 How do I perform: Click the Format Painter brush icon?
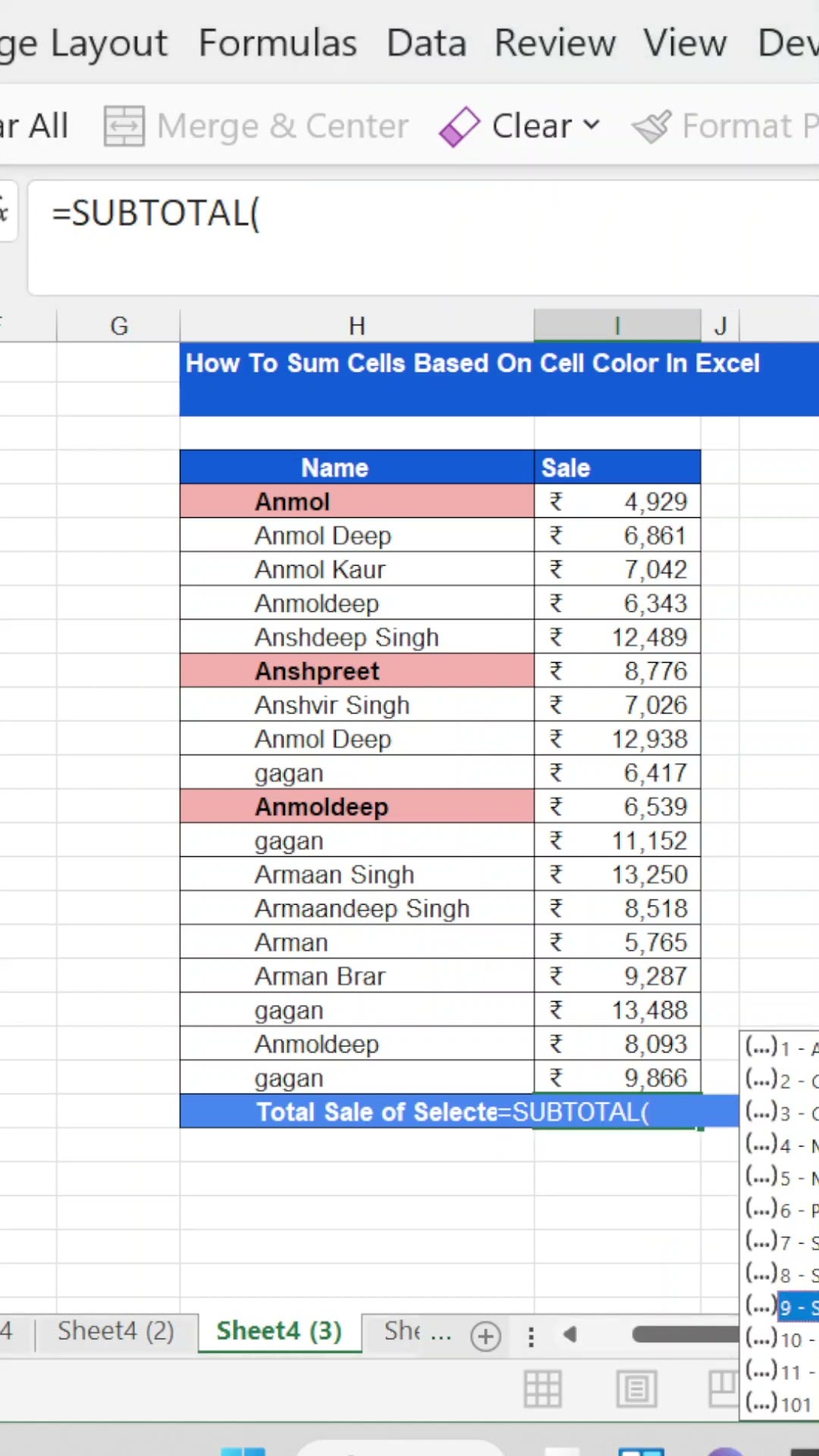[652, 127]
